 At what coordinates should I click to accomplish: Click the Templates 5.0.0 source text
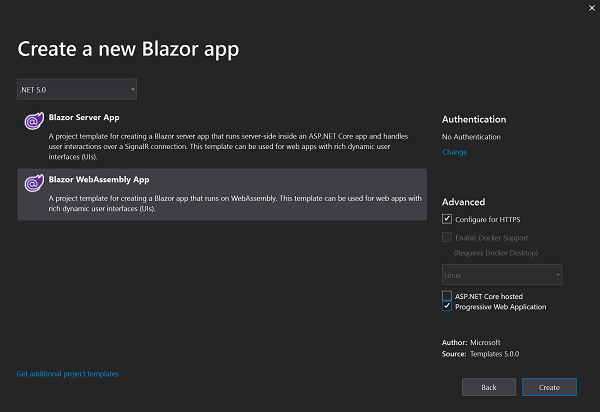point(494,354)
